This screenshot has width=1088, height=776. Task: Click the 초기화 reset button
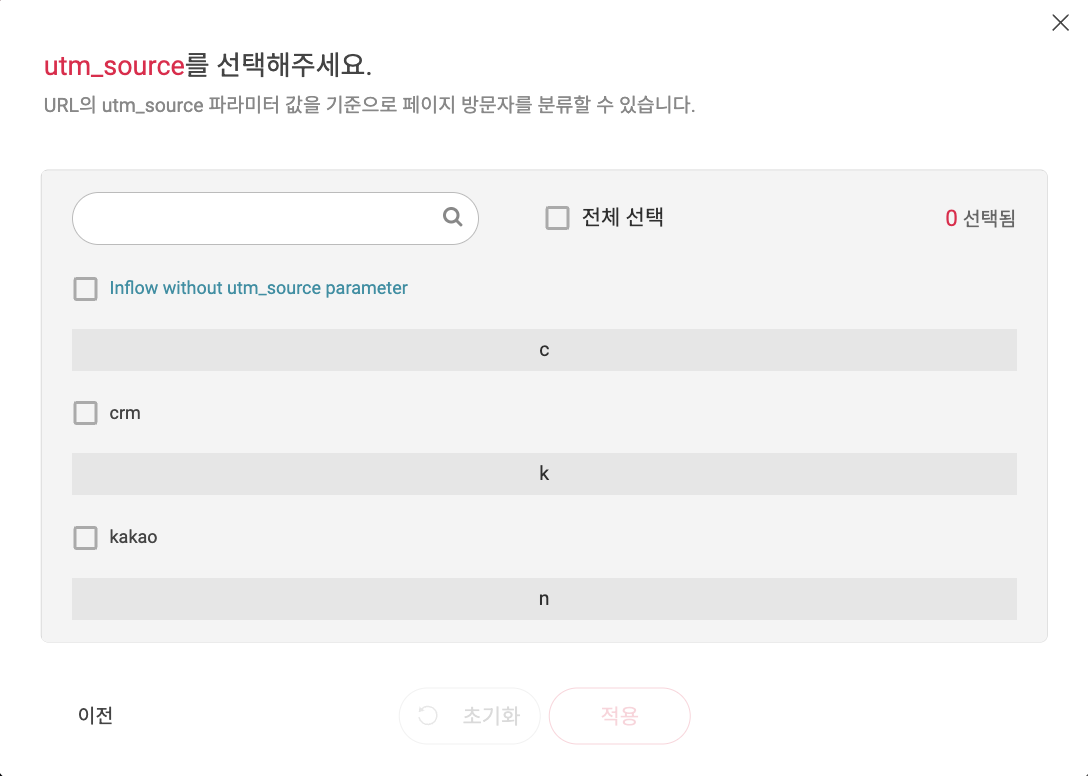(470, 716)
